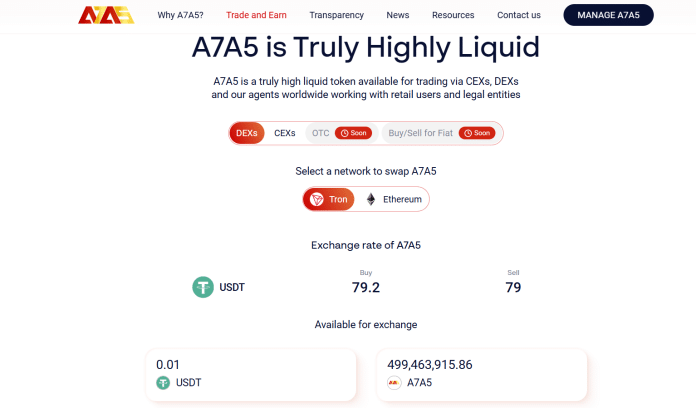Switch to the CEXs option
Screen dimensions: 696x408
(285, 133)
